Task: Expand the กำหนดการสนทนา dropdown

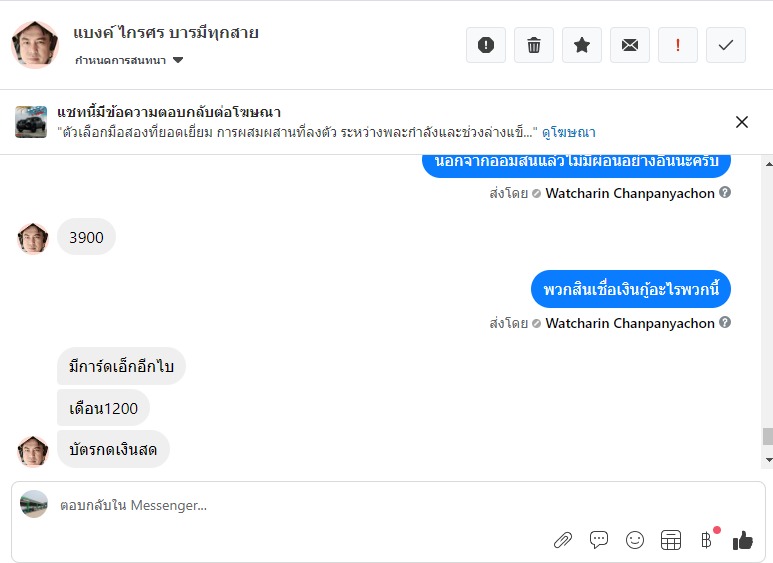Action: (178, 61)
